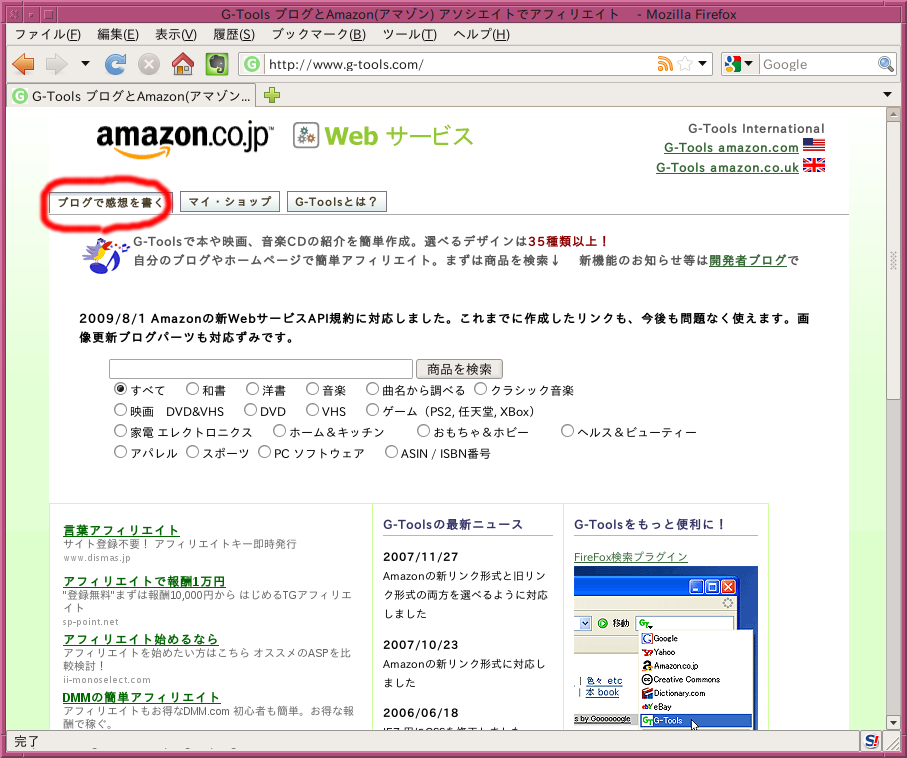The width and height of the screenshot is (907, 758).
Task: Open a new tab with the plus icon
Action: 272,95
